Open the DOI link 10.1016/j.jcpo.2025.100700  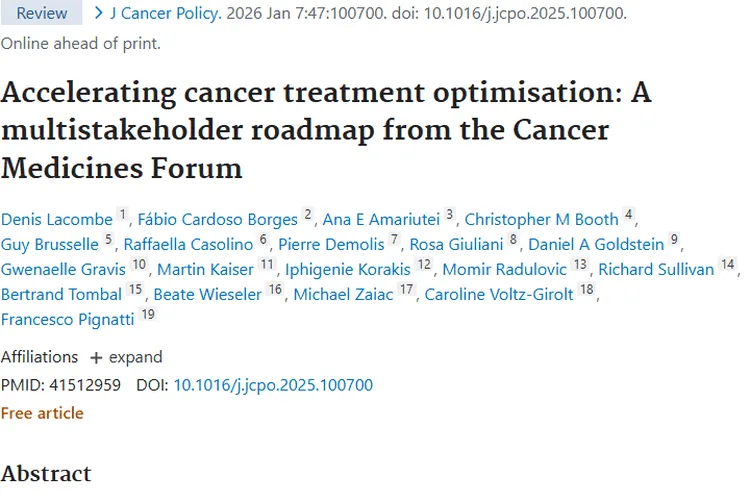pos(273,385)
